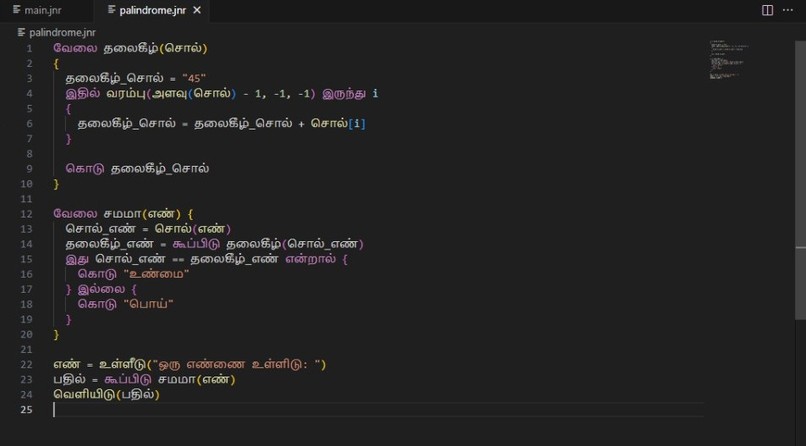Click line number 22 in the gutter
The image size is (806, 446).
pyautogui.click(x=26, y=364)
